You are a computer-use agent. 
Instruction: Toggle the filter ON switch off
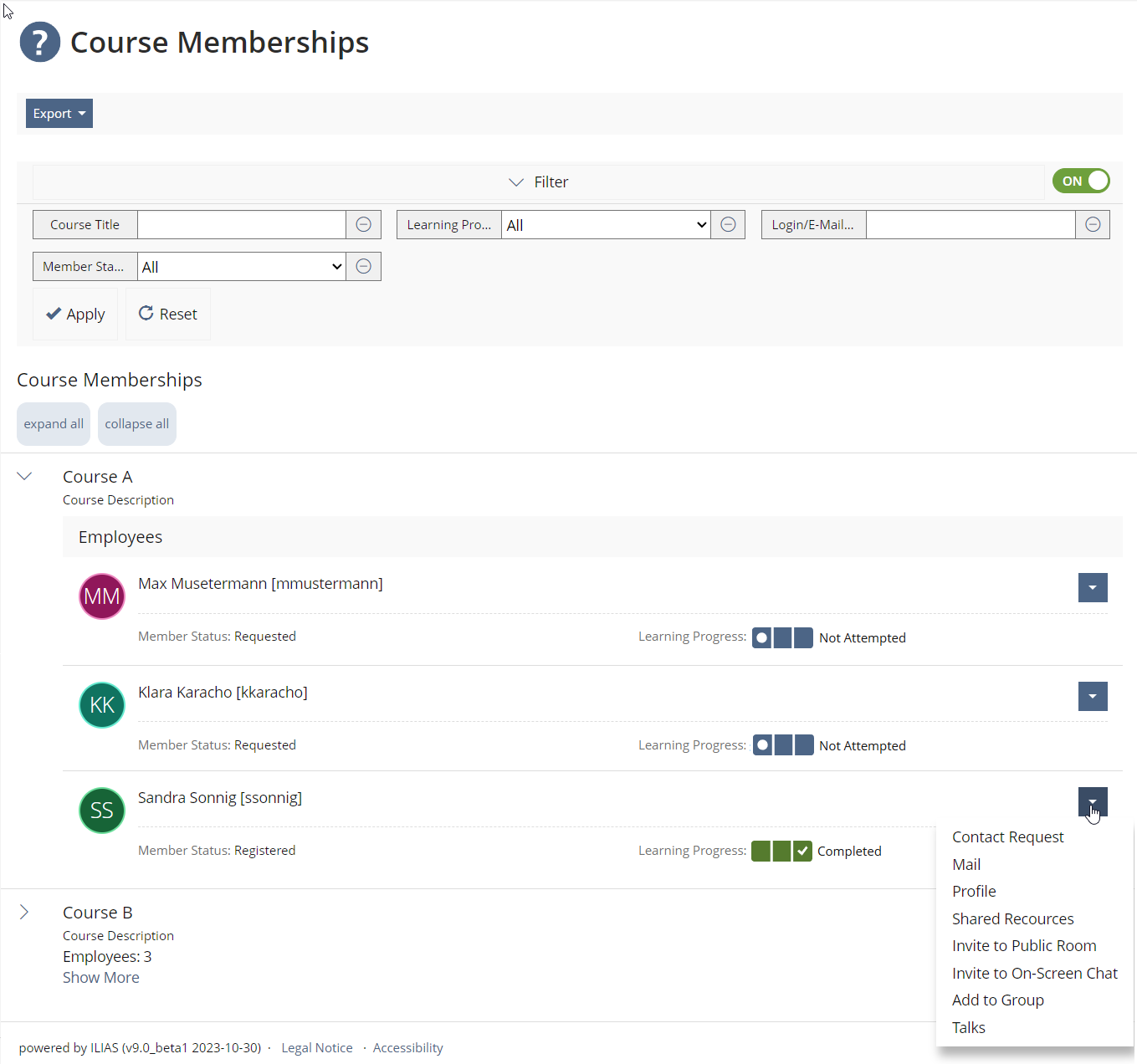1081,181
